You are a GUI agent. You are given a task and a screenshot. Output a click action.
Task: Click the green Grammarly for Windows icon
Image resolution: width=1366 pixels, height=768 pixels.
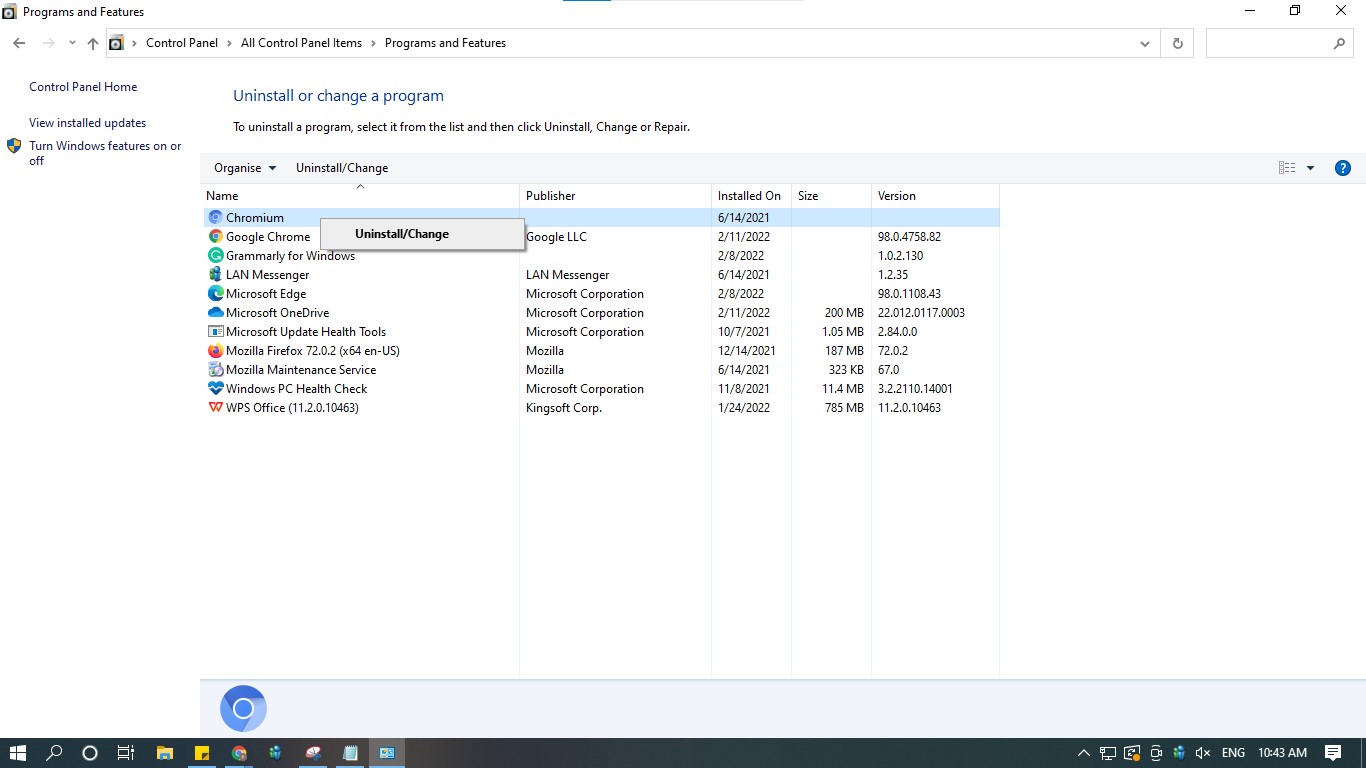click(215, 256)
